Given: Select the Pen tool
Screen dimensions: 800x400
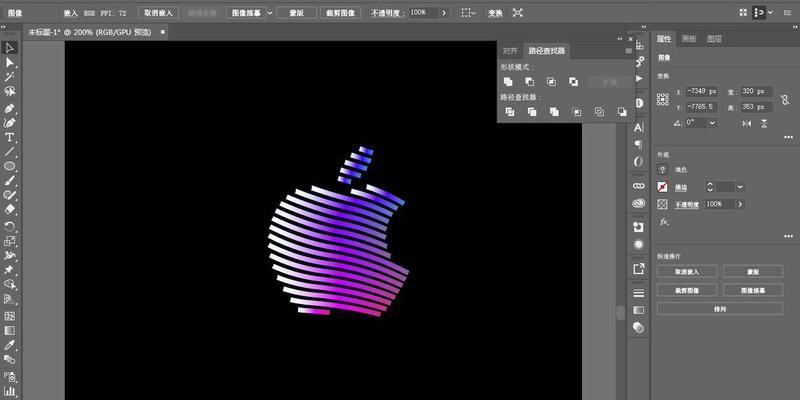Looking at the screenshot, I should pos(9,109).
